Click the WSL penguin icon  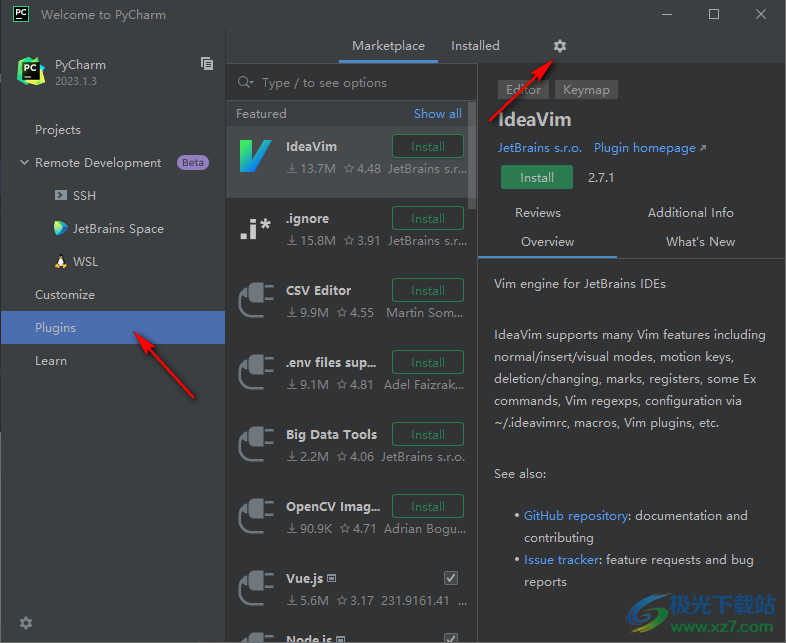click(61, 262)
